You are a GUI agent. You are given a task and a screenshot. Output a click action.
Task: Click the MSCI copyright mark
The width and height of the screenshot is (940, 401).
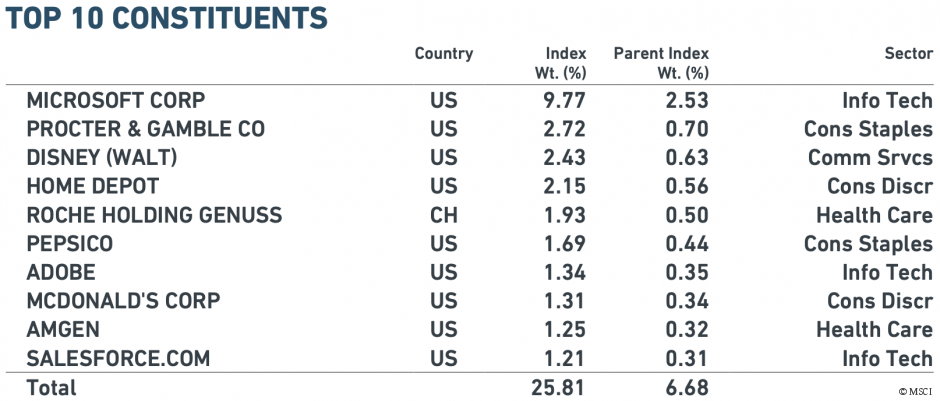(914, 389)
